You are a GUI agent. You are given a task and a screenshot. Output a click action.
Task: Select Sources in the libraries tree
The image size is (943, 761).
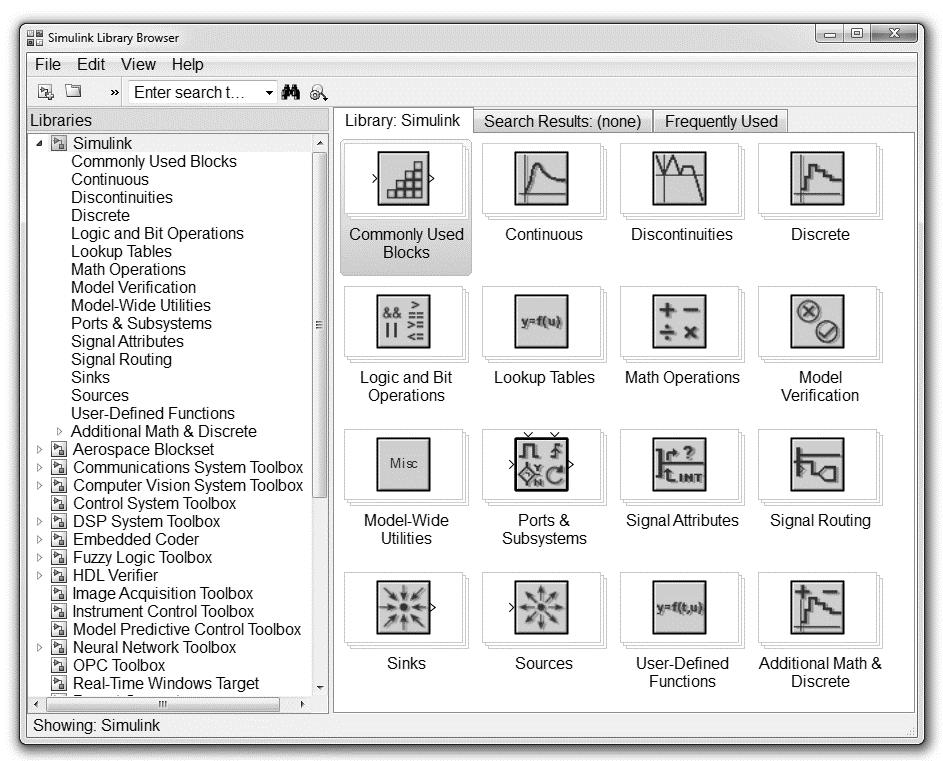tap(100, 395)
